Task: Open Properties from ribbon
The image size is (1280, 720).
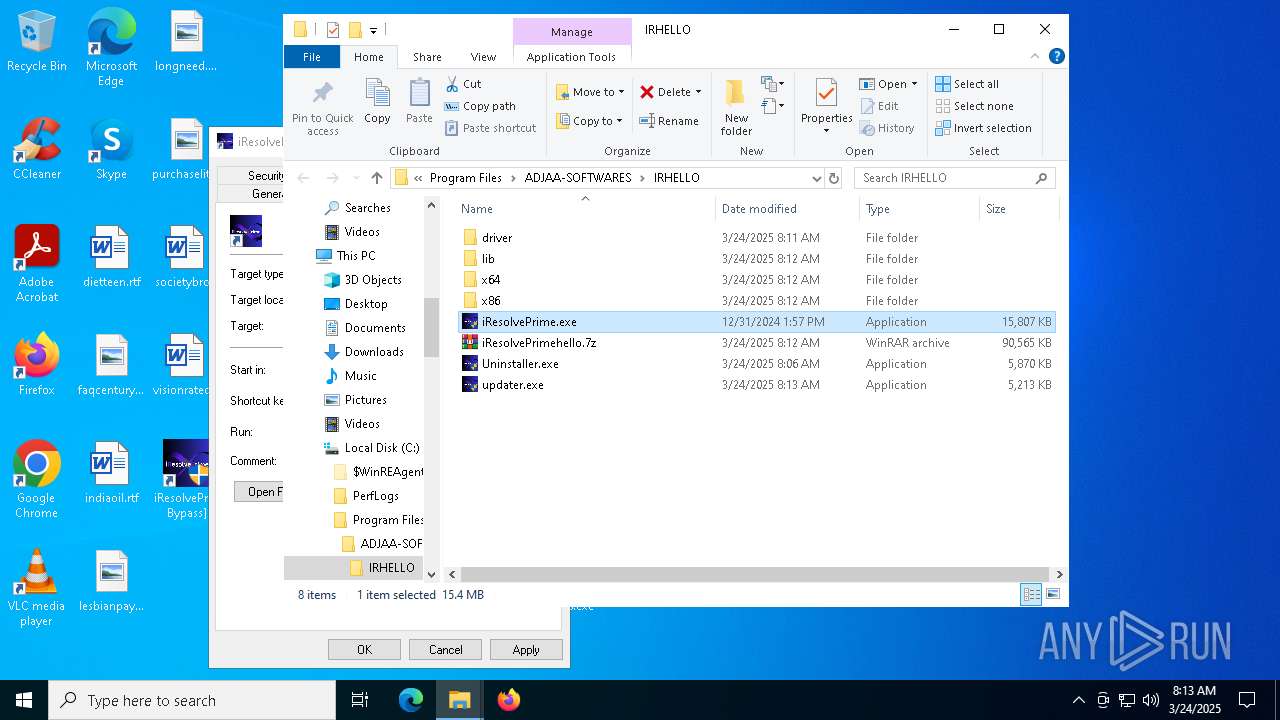Action: [826, 106]
